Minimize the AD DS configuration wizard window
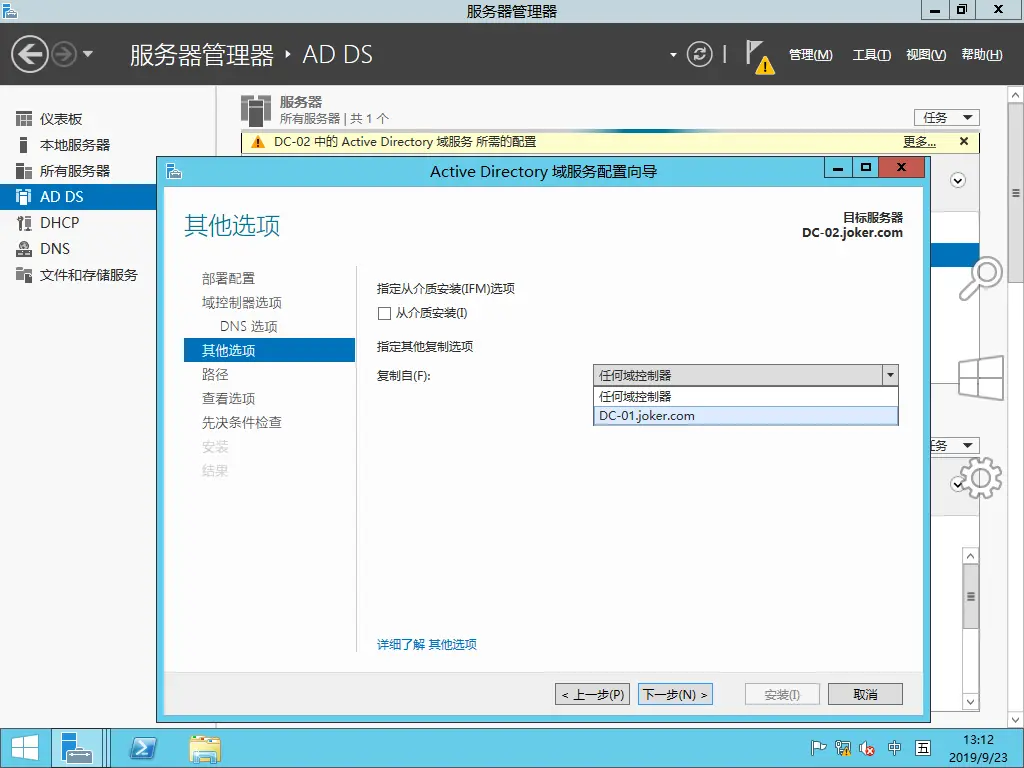The height and width of the screenshot is (768, 1024). click(838, 167)
